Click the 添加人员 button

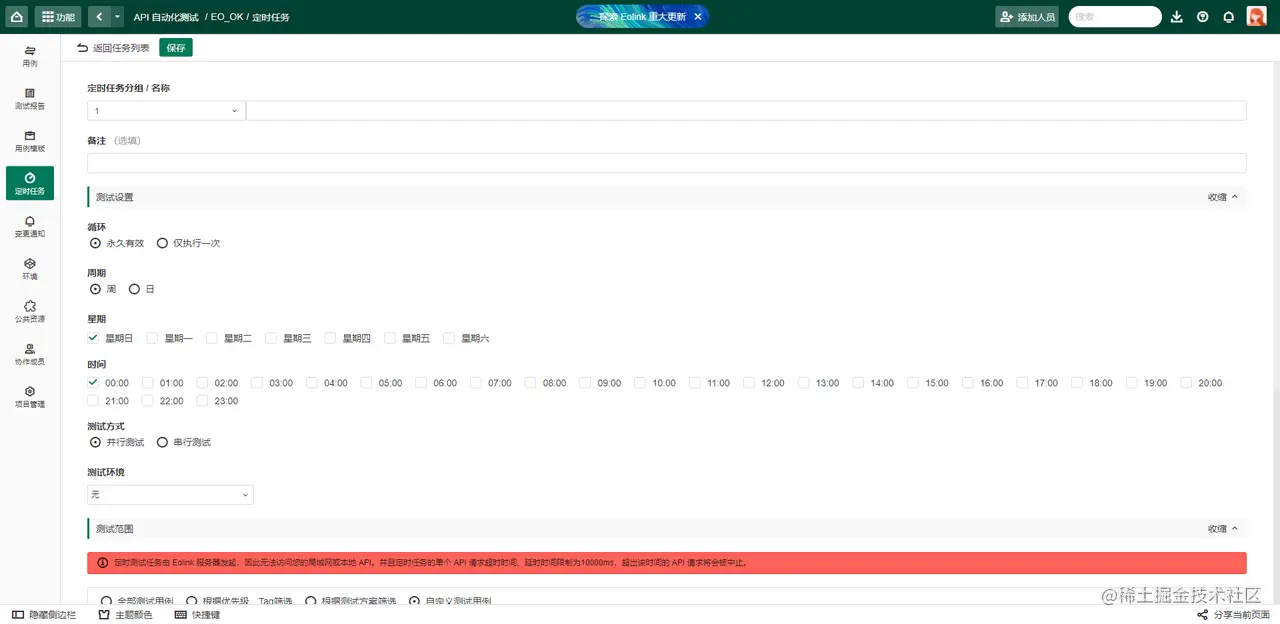point(1027,17)
